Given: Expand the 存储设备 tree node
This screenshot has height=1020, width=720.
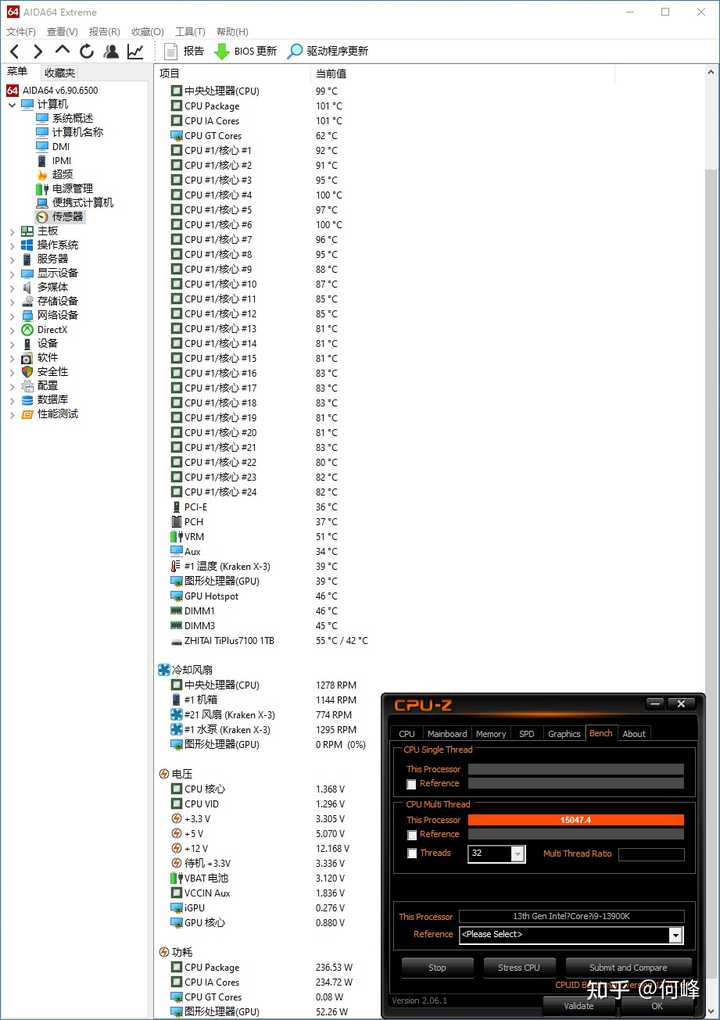Looking at the screenshot, I should tap(12, 301).
